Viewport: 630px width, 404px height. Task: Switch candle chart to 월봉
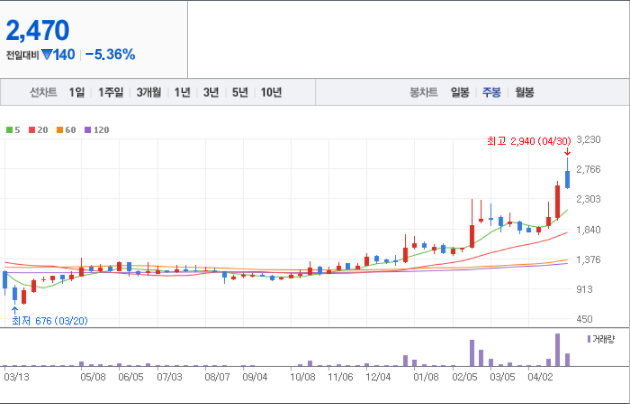tap(524, 92)
